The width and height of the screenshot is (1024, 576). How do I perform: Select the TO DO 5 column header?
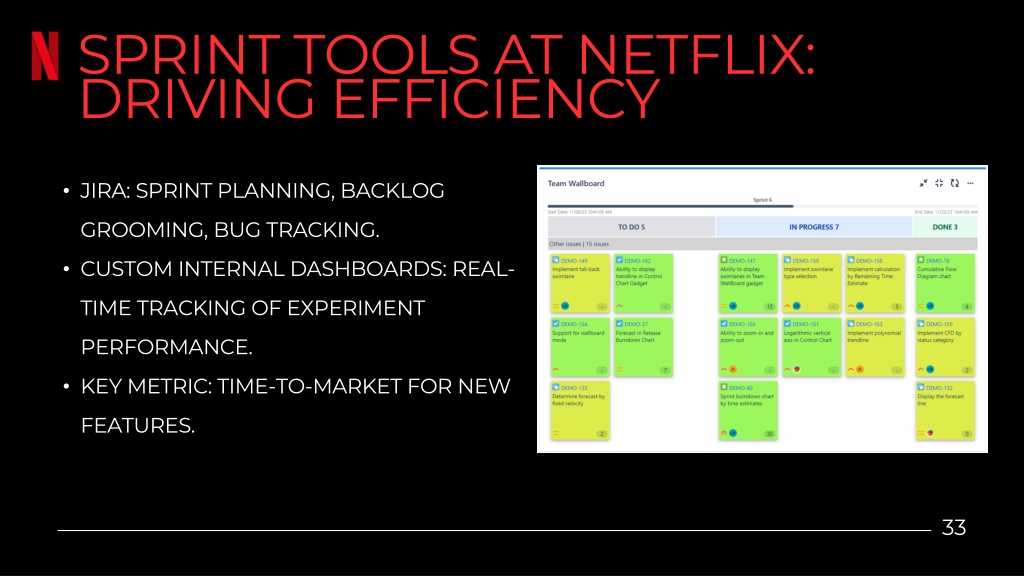coord(632,227)
